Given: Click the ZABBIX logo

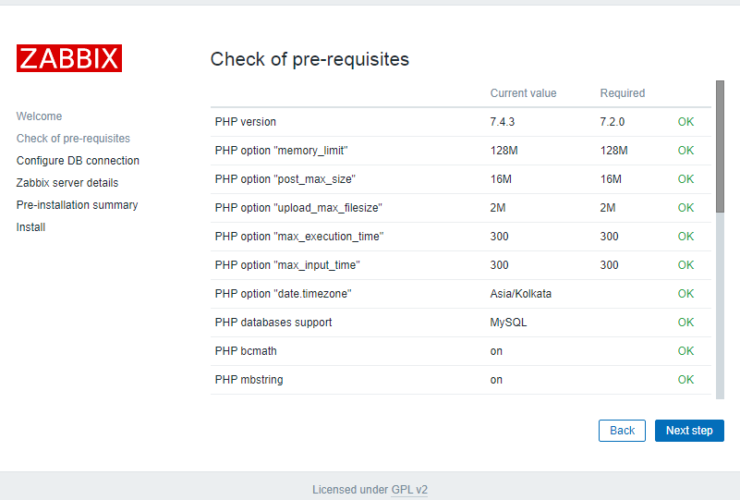Looking at the screenshot, I should 69,58.
